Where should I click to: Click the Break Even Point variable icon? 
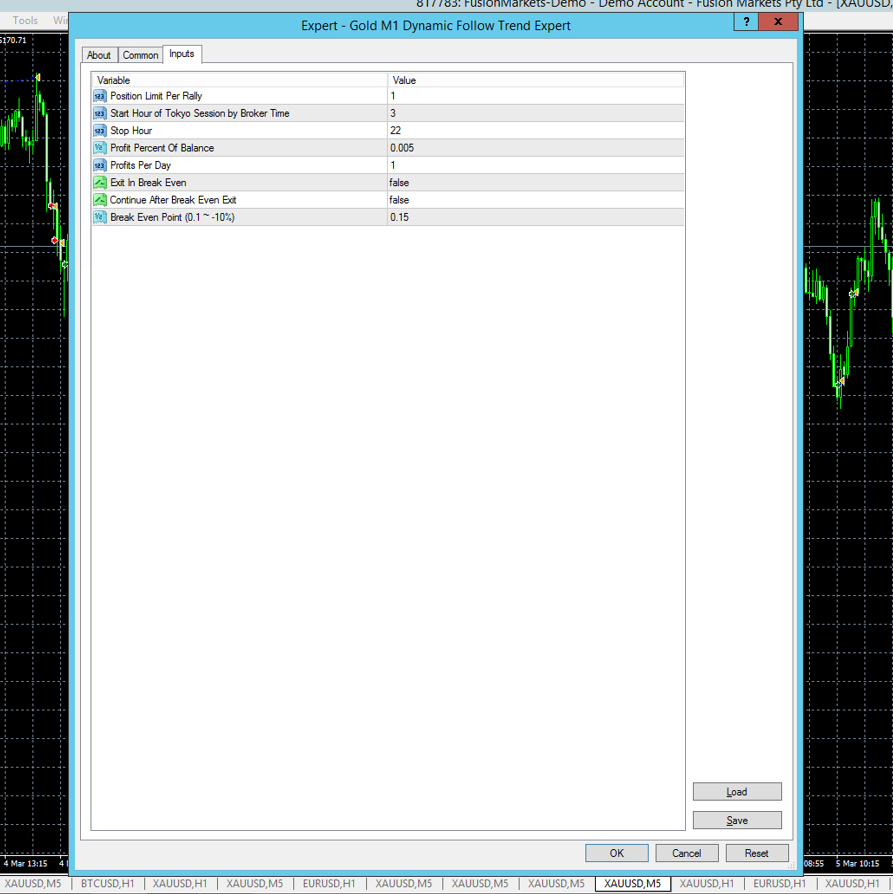tap(100, 217)
